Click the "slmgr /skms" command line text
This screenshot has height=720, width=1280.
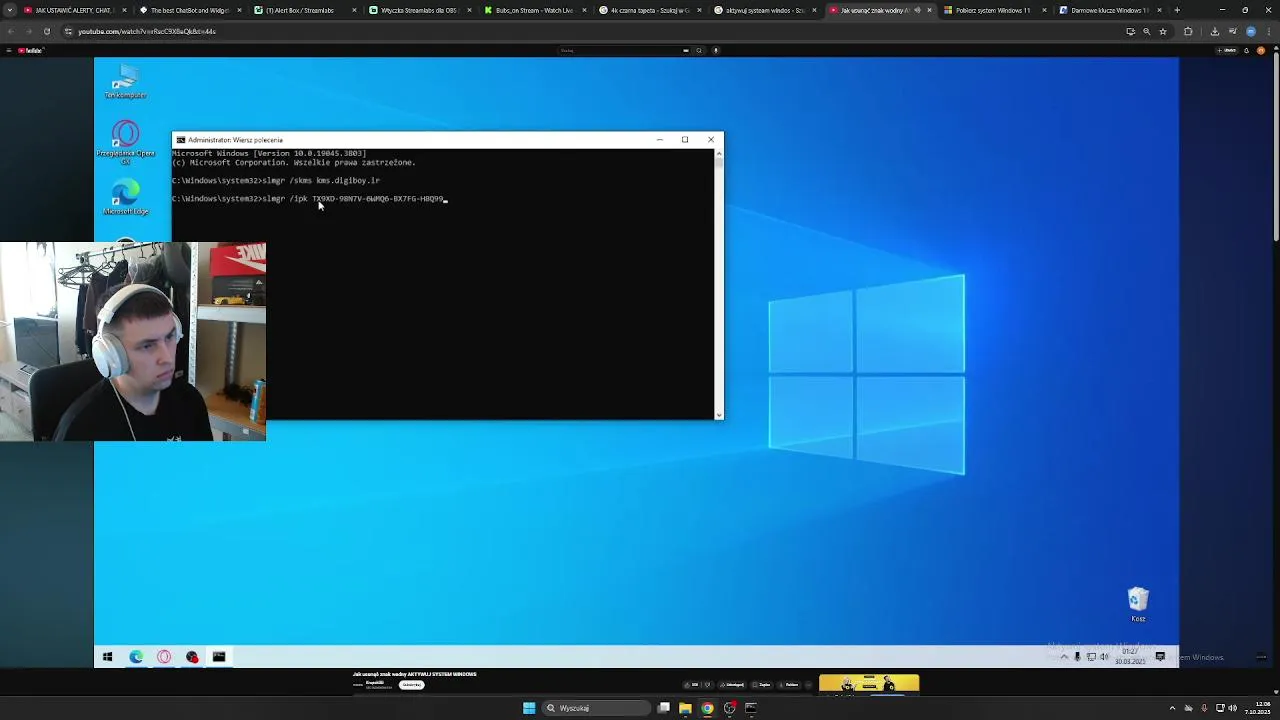(320, 180)
